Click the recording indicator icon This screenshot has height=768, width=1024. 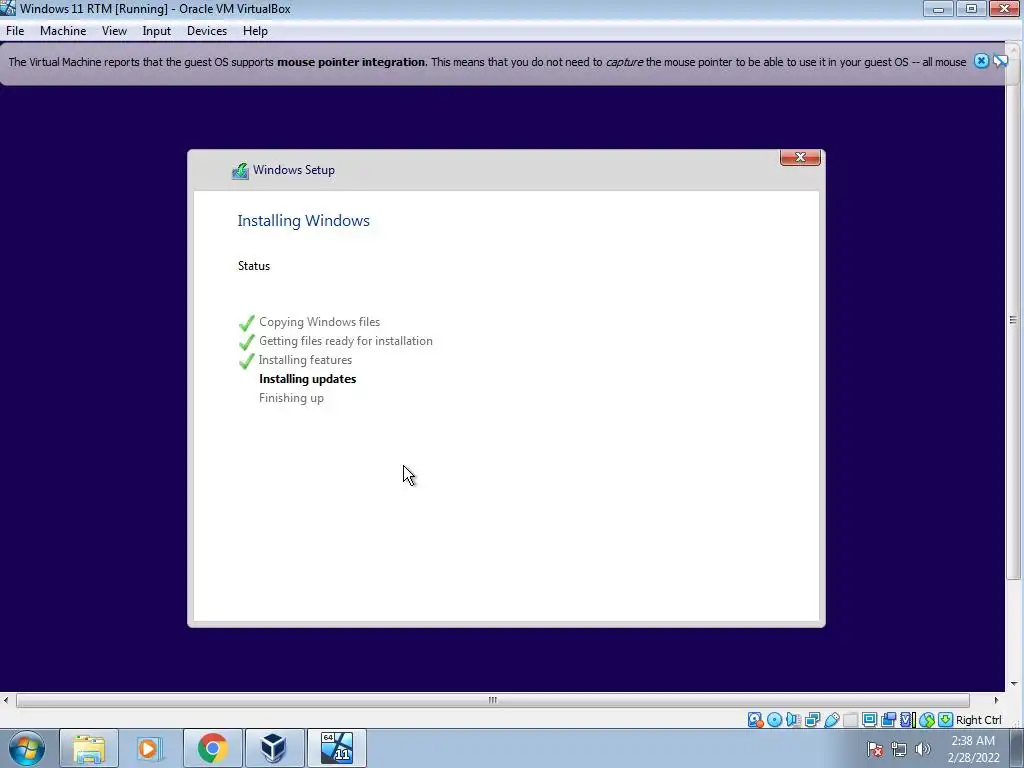(888, 720)
